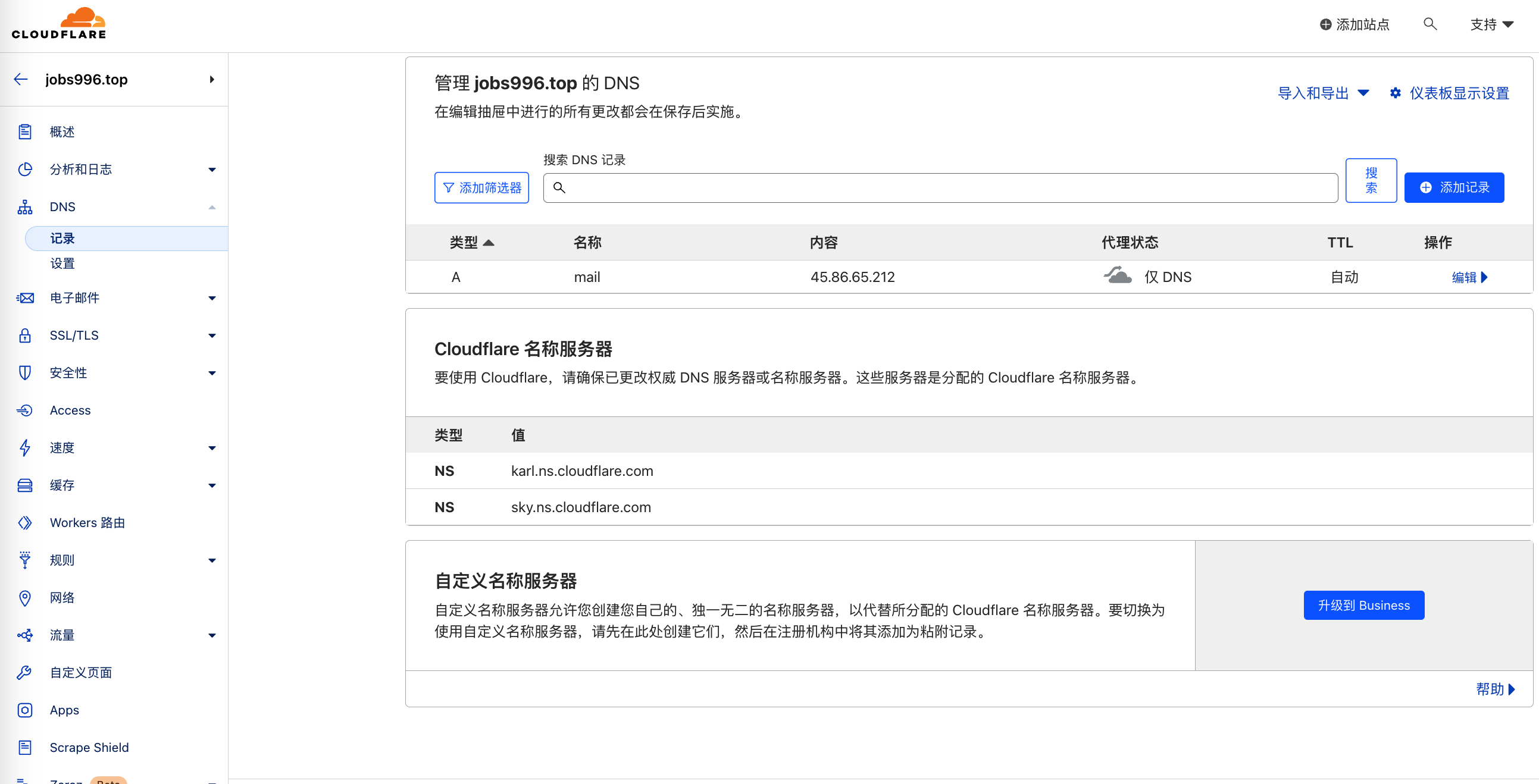This screenshot has width=1539, height=784.
Task: Click the 网络 location pin icon
Action: coord(24,598)
